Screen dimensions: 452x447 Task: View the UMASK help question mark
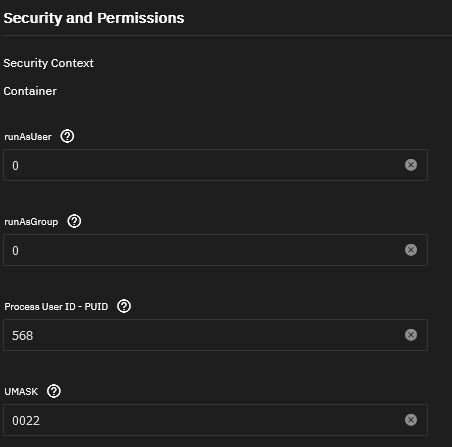tap(54, 391)
